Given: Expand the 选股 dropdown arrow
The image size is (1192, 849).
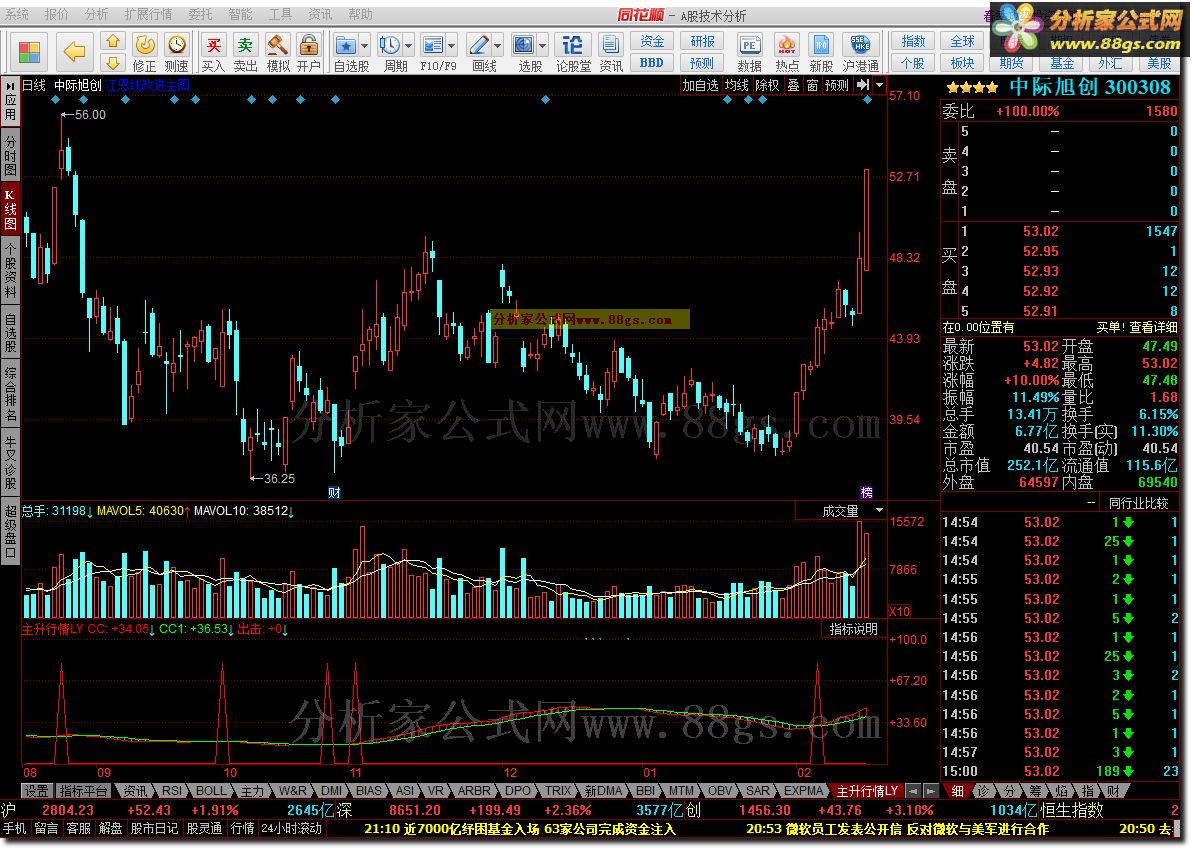Looking at the screenshot, I should coord(543,46).
